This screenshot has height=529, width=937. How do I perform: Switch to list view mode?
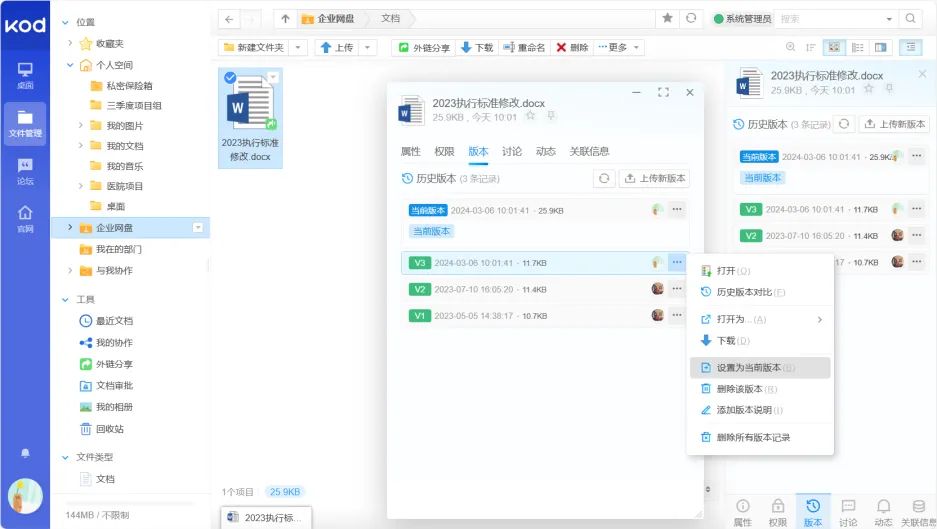pos(858,47)
